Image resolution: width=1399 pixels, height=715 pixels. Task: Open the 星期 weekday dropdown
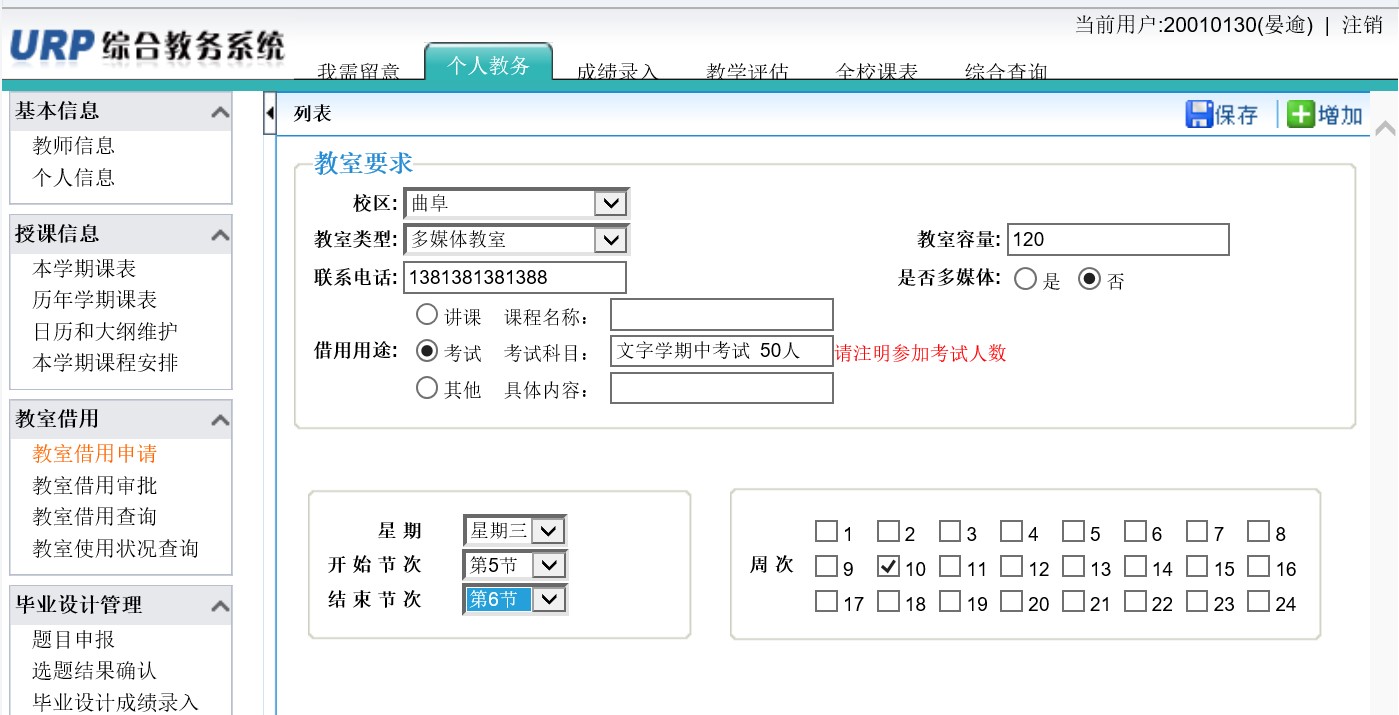coord(549,530)
